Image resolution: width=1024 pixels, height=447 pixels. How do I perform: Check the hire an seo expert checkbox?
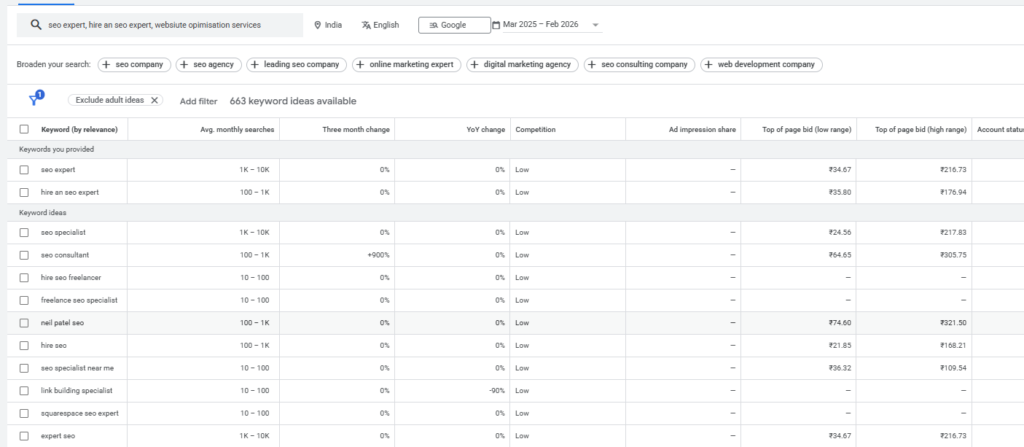(x=24, y=193)
